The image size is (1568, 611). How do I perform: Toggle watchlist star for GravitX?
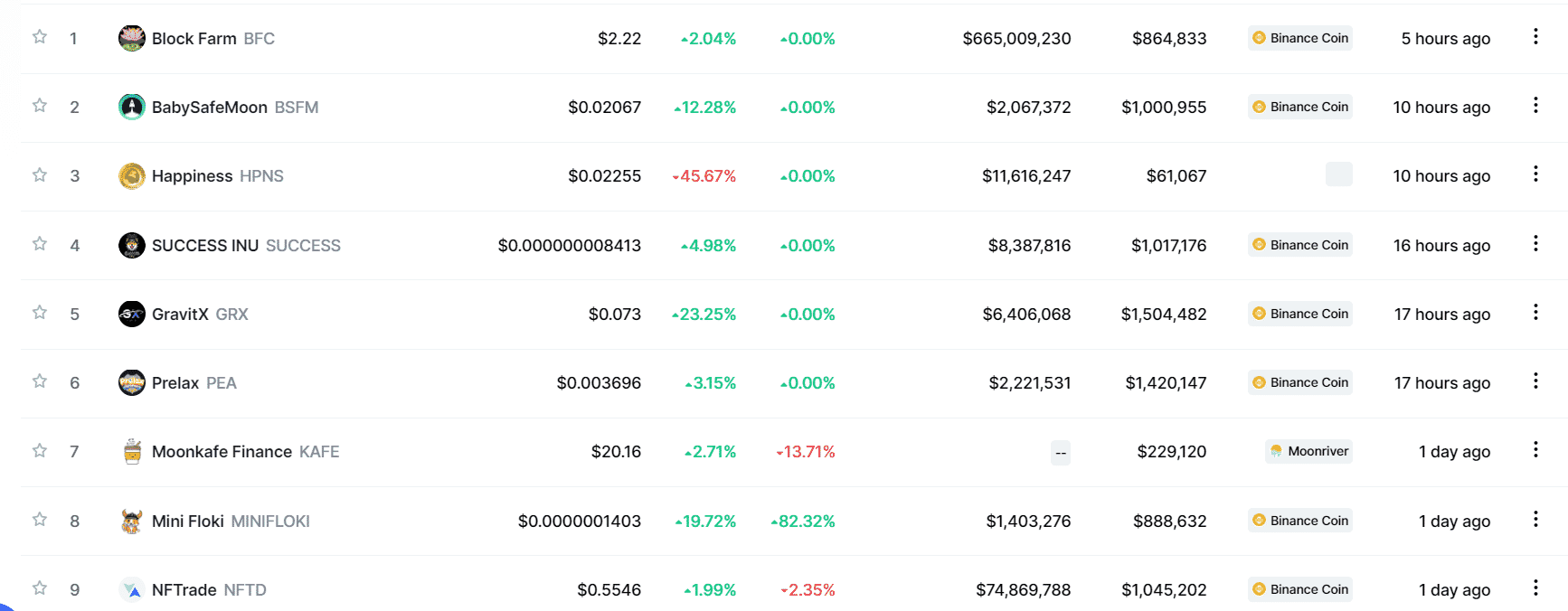40,313
